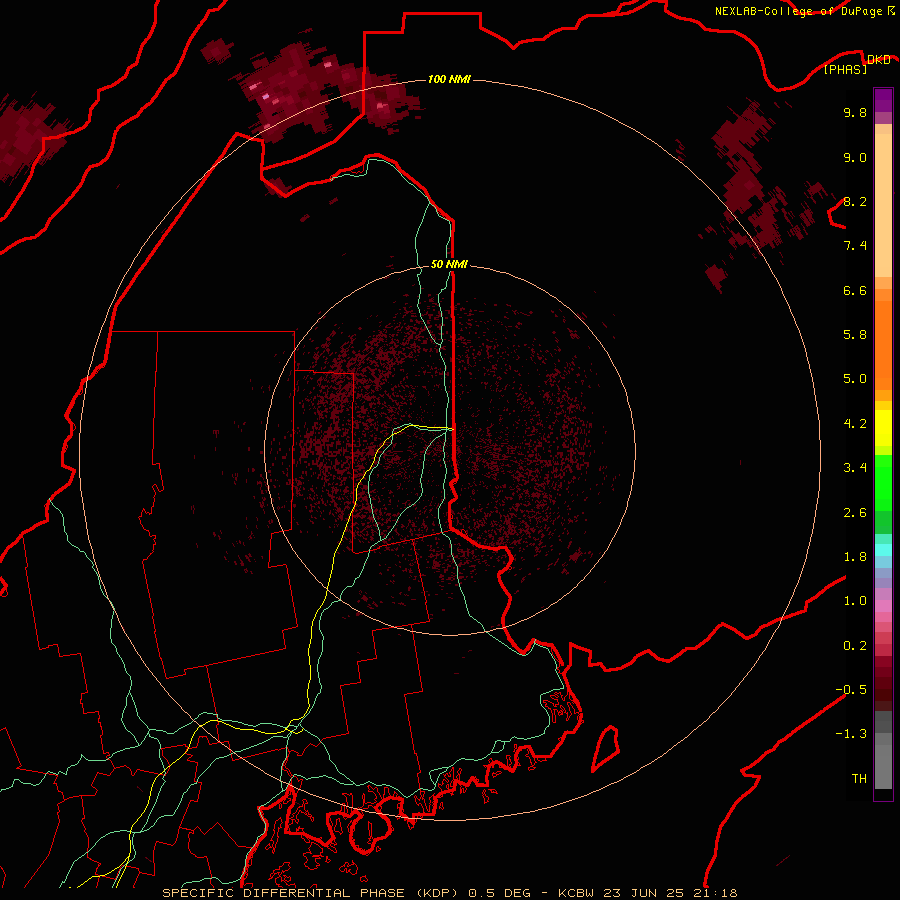Click the 1.0 value on the scale
900x900 pixels.
tap(855, 601)
